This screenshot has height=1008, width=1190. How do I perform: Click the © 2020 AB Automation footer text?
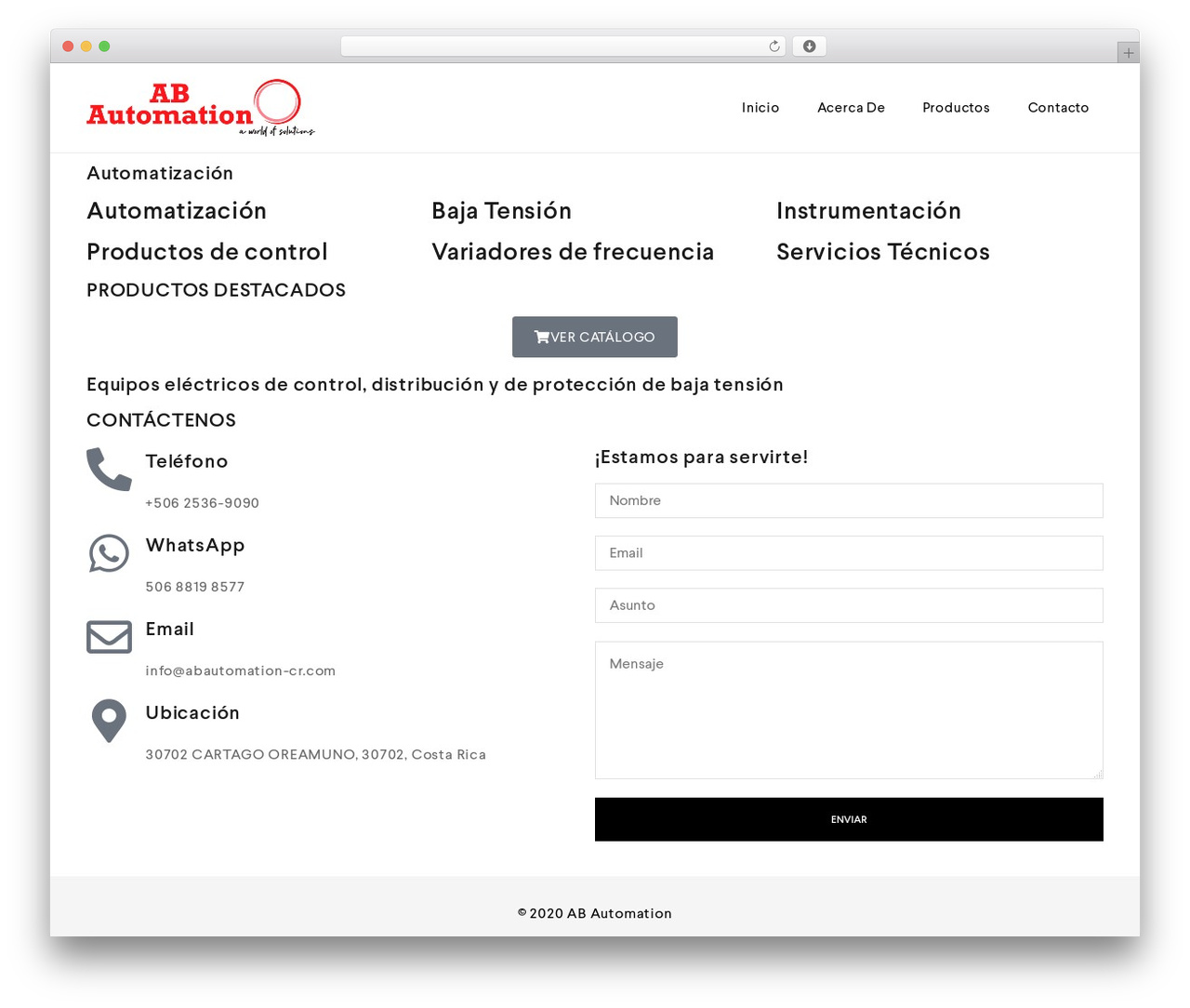click(x=595, y=913)
